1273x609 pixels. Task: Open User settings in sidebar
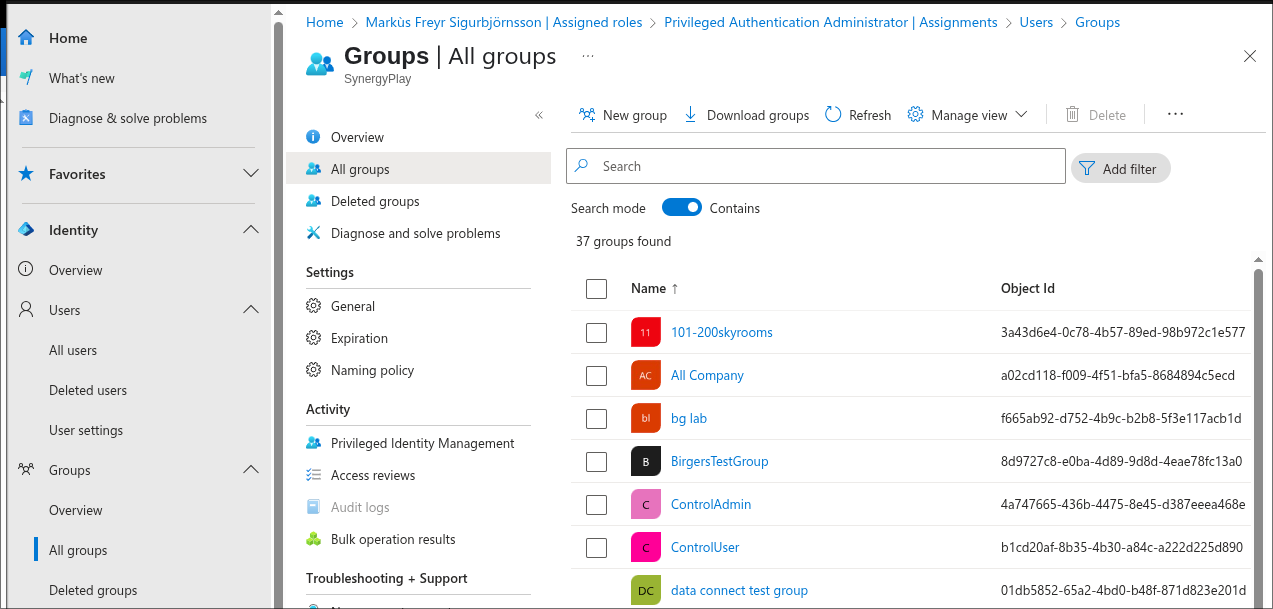click(86, 430)
